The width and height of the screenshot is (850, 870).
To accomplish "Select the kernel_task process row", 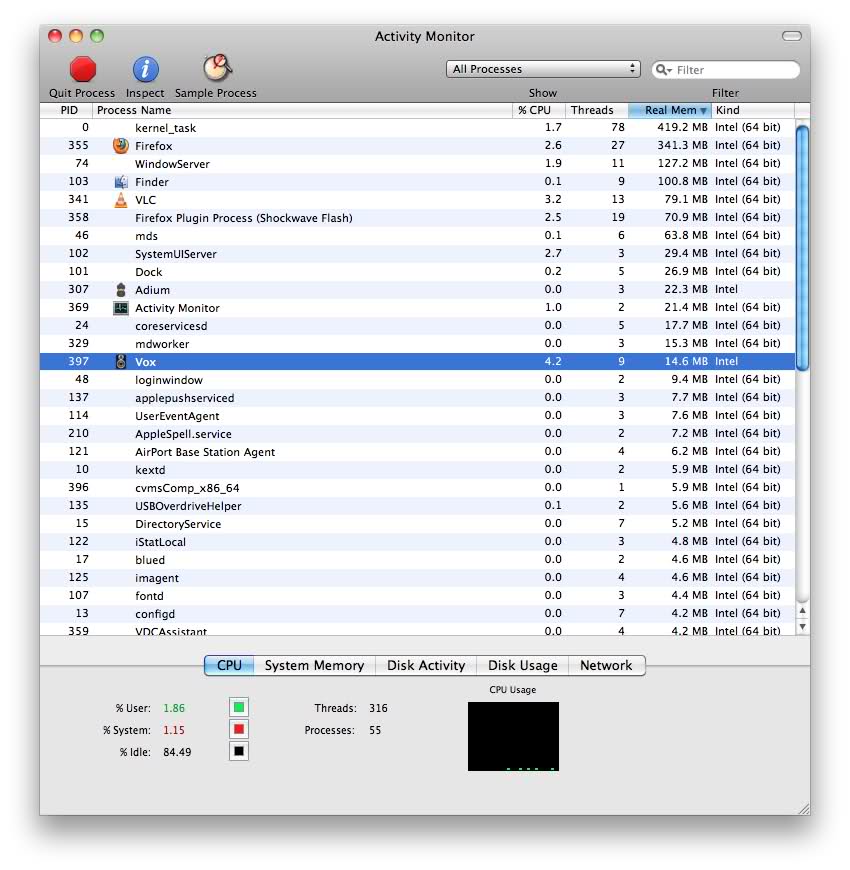I will pos(417,128).
